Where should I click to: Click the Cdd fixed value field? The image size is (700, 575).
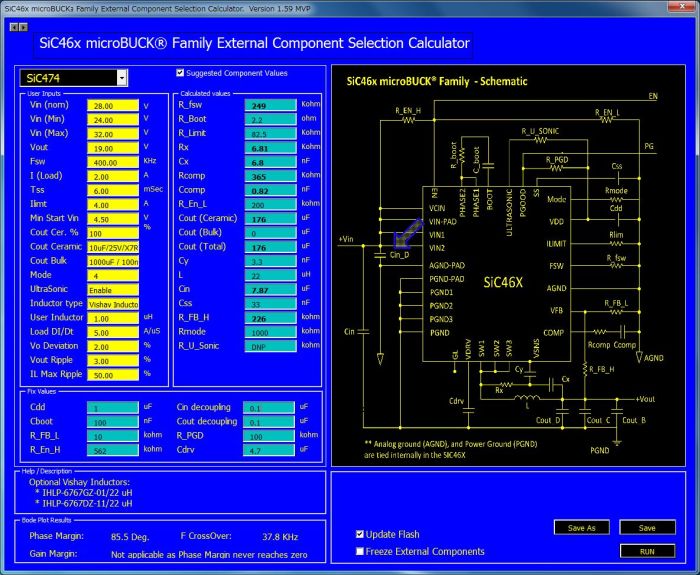point(112,408)
